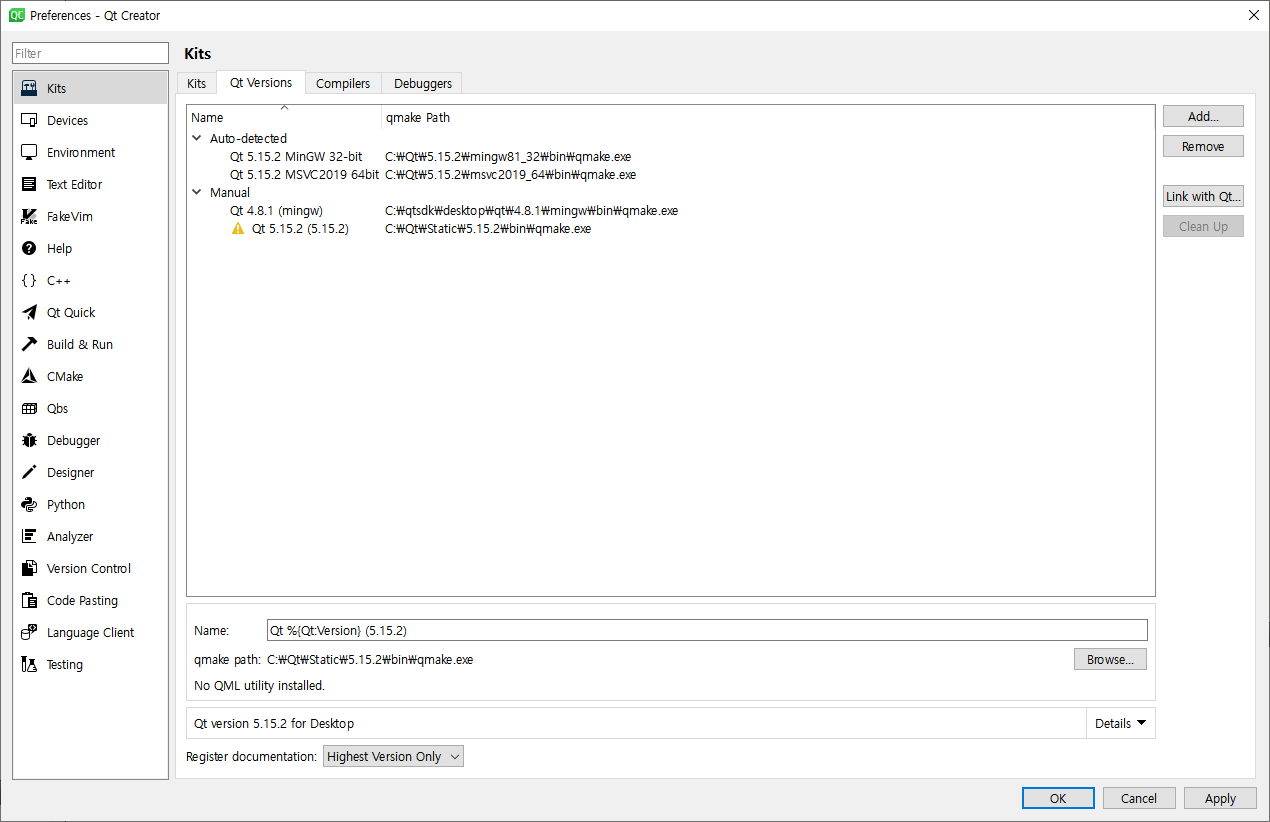Open the Register documentation dropdown
Image resolution: width=1270 pixels, height=822 pixels.
pos(393,756)
